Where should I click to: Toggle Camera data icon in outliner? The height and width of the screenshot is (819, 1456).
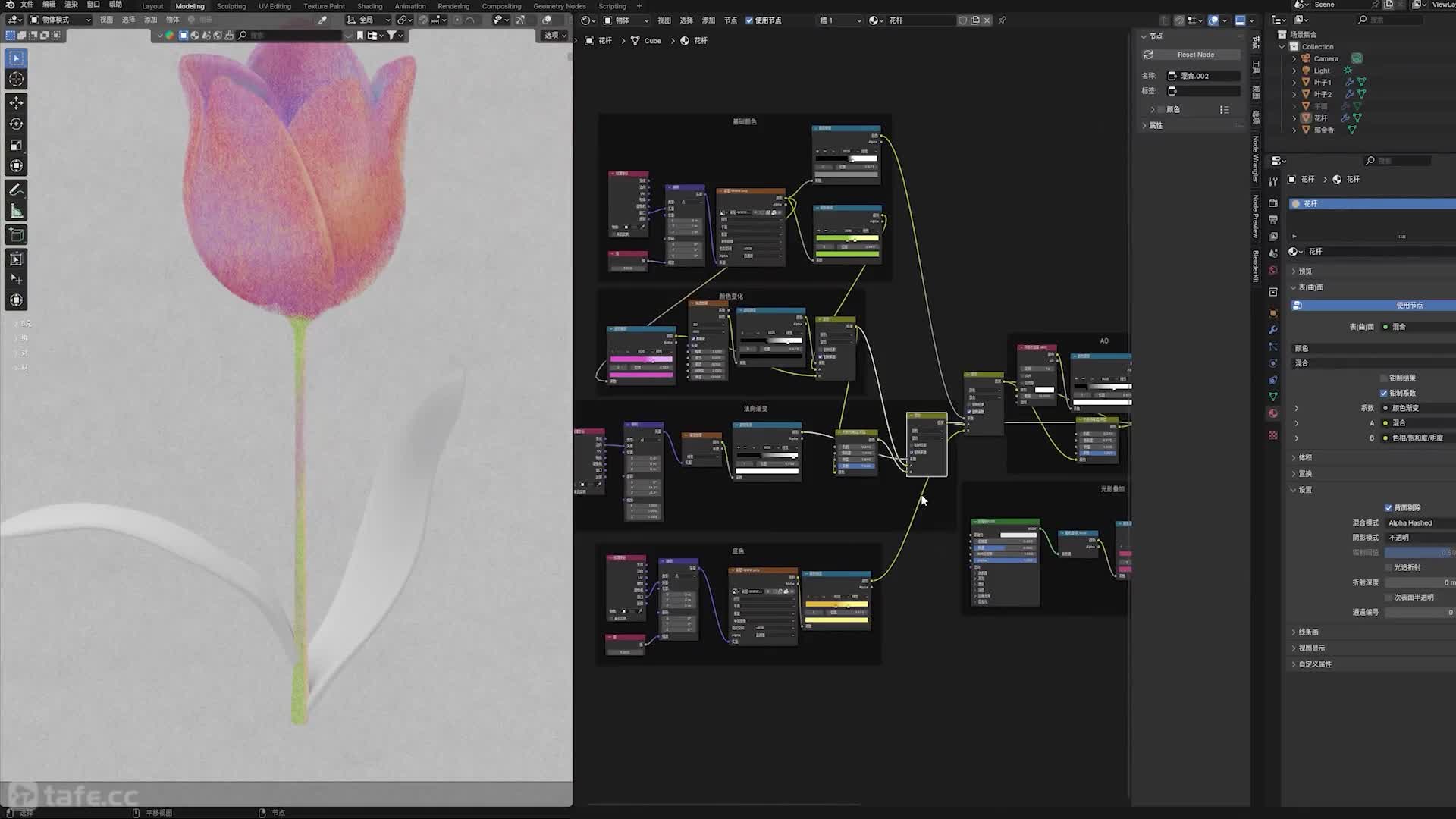(1357, 58)
